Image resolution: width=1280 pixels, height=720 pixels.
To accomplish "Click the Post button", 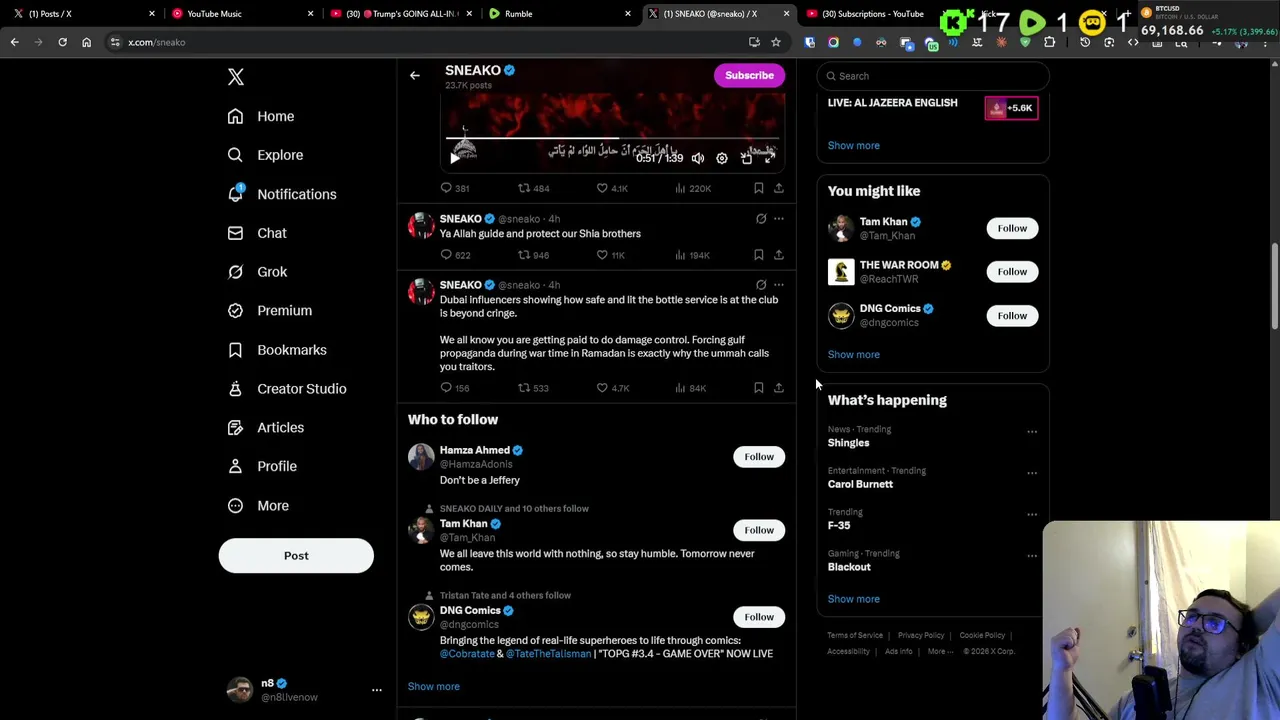I will tap(296, 556).
